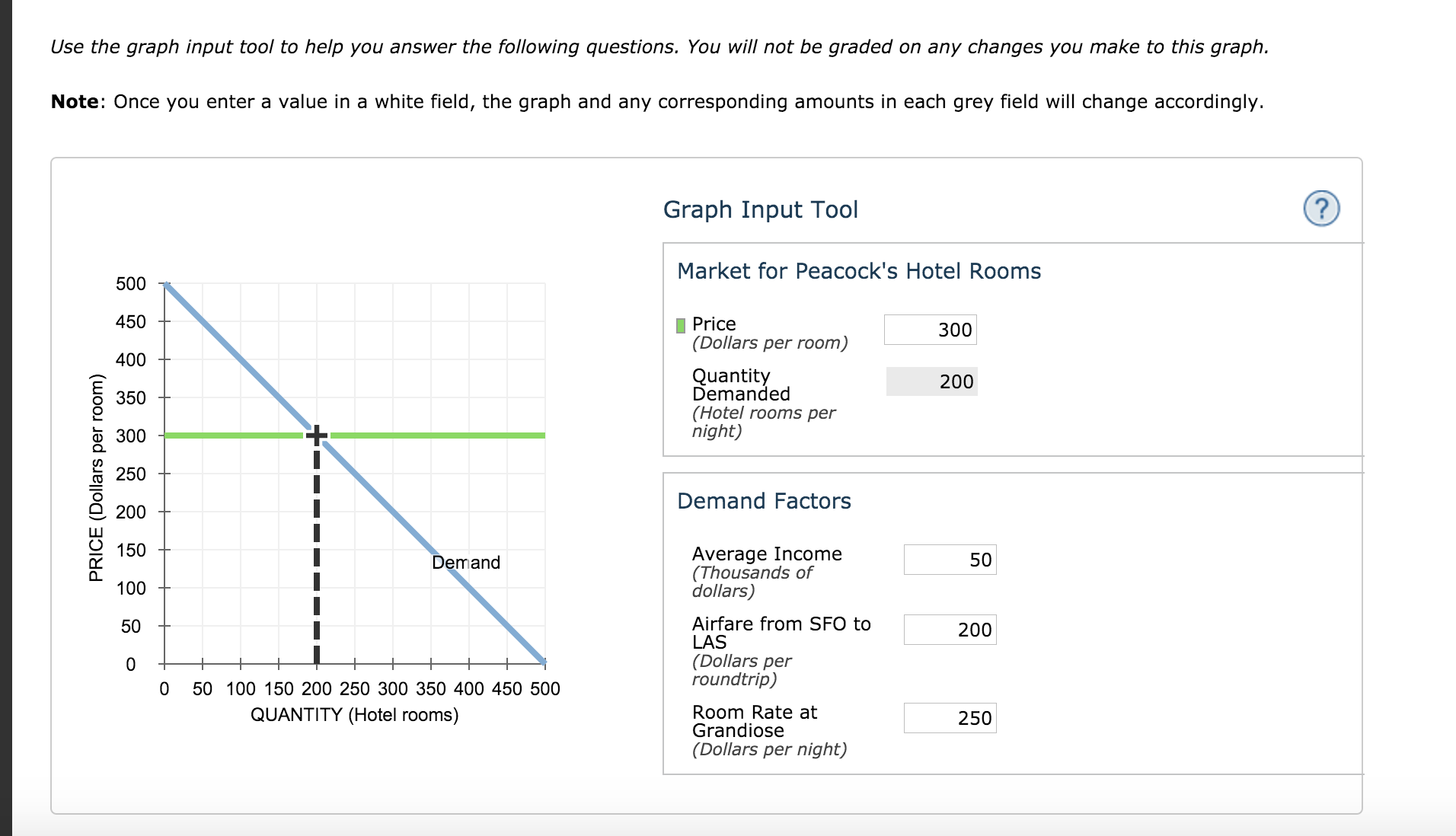The image size is (1456, 836).
Task: Click the Price input field showing 300
Action: (x=930, y=330)
